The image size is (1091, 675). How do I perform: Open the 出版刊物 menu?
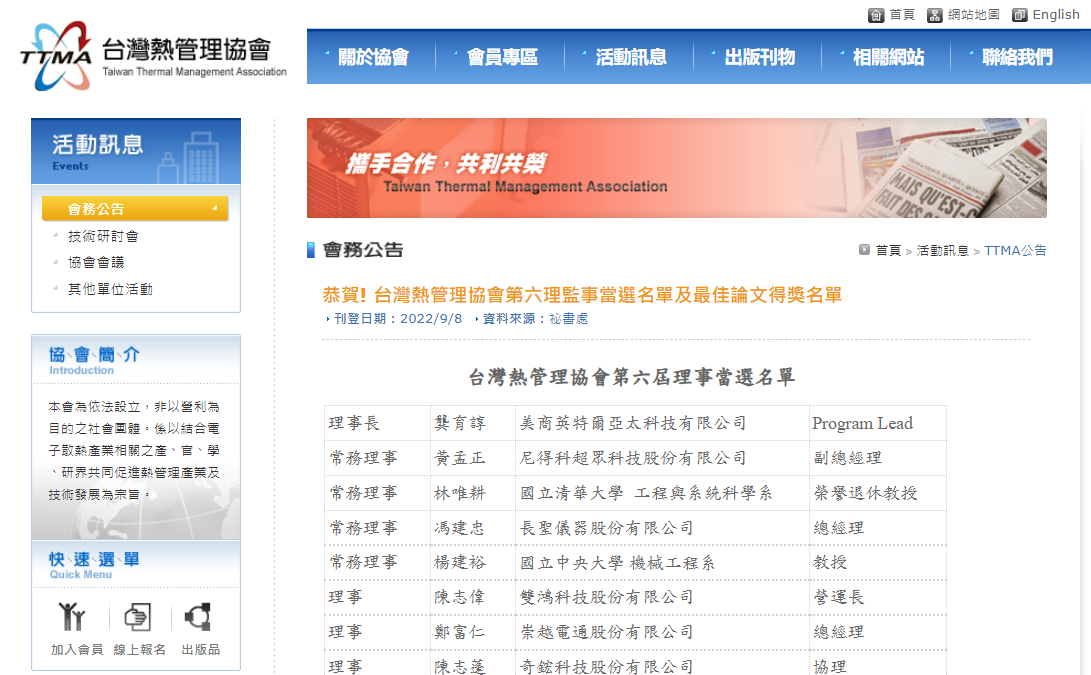tap(760, 57)
